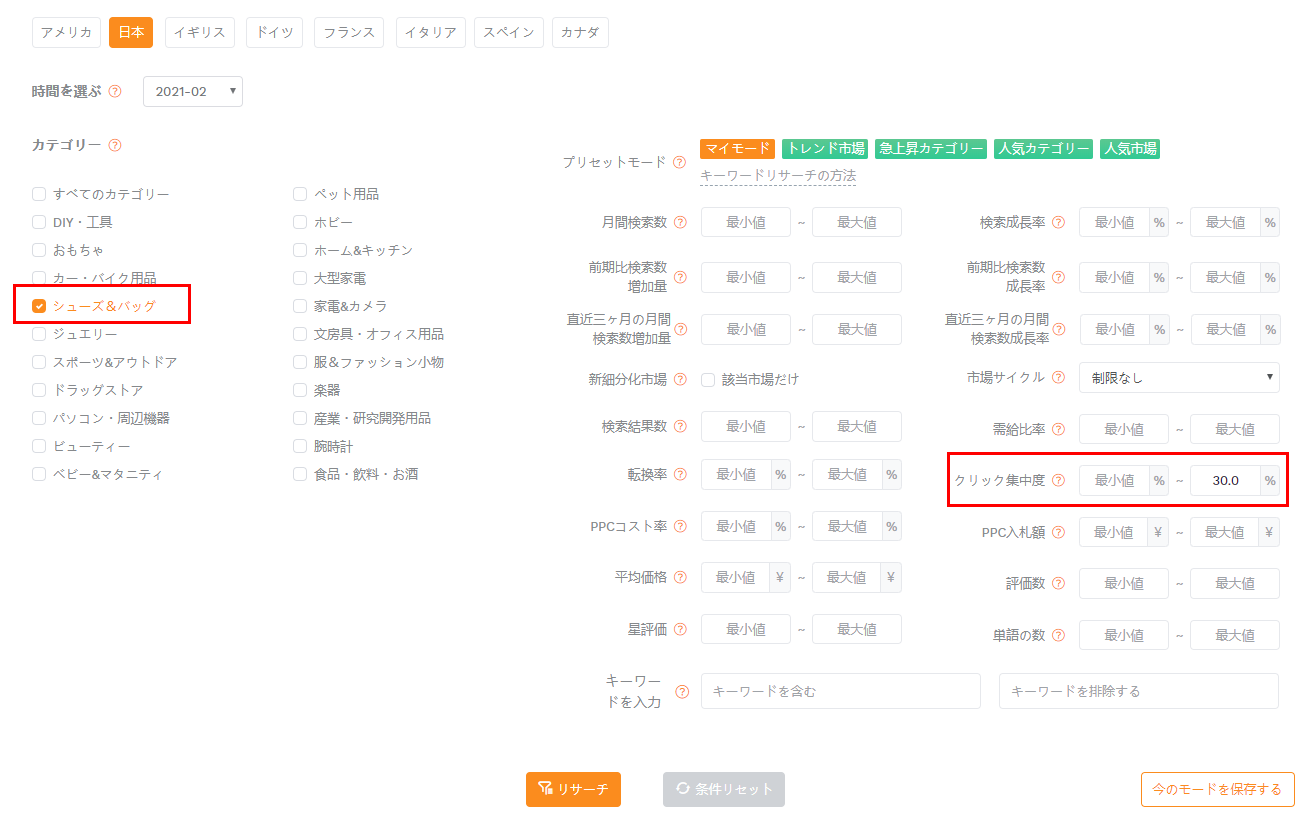Click help icon for クリック集中度

point(1058,480)
